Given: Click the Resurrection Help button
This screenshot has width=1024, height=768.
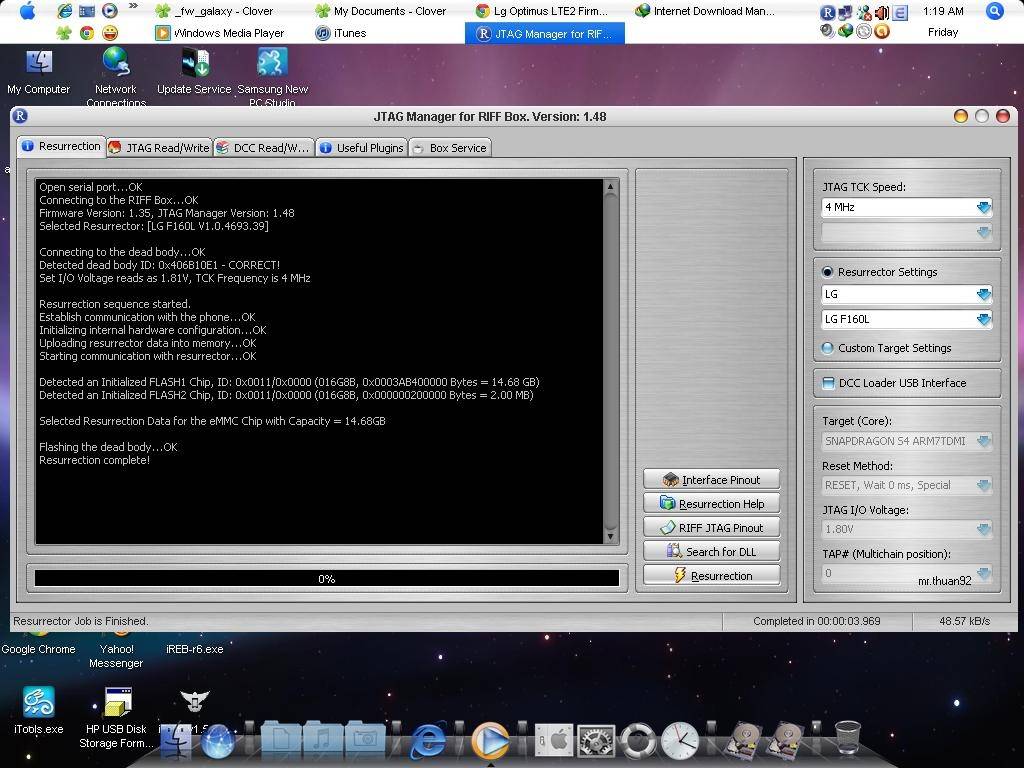Looking at the screenshot, I should (x=711, y=504).
